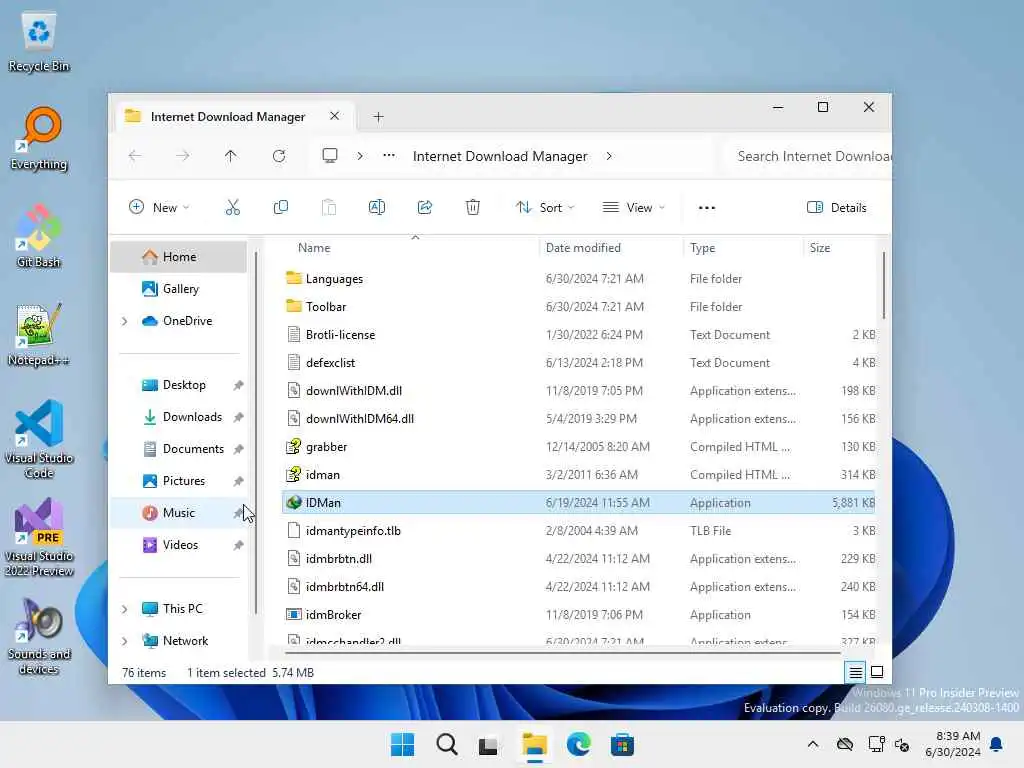Open the Windows Start menu

402,744
